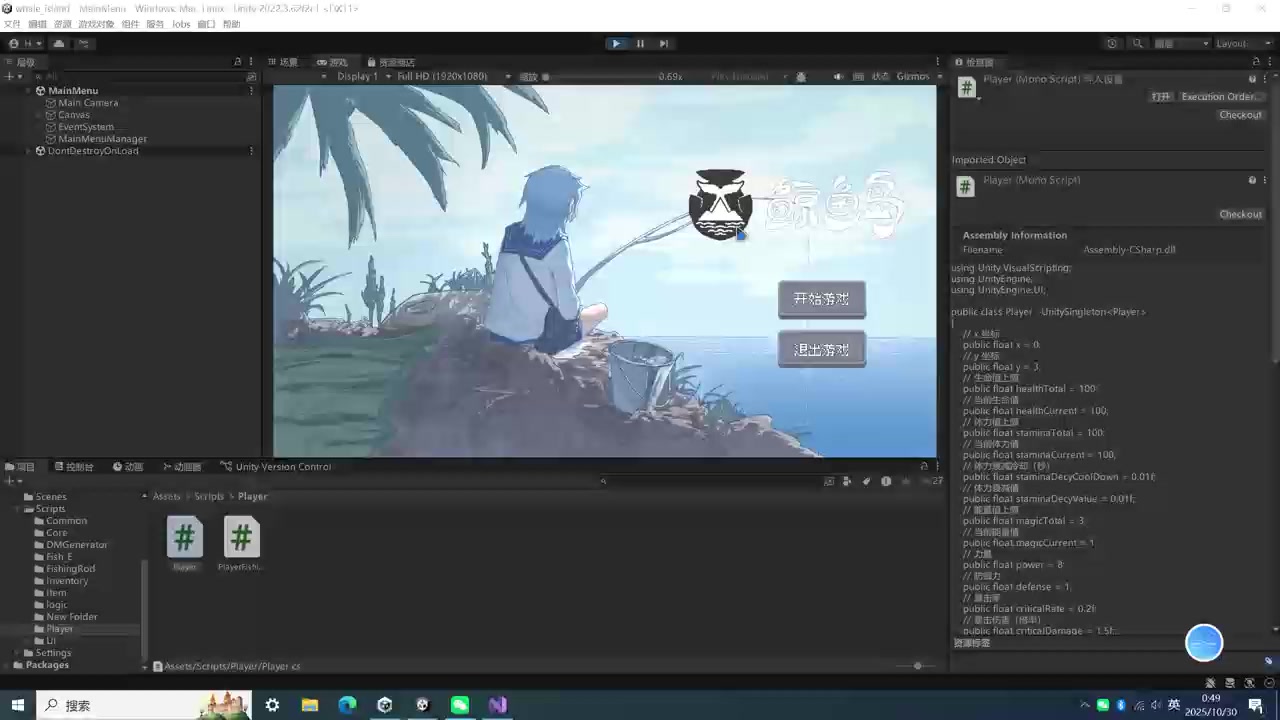
Task: Open the Jobs menu
Action: [x=181, y=24]
